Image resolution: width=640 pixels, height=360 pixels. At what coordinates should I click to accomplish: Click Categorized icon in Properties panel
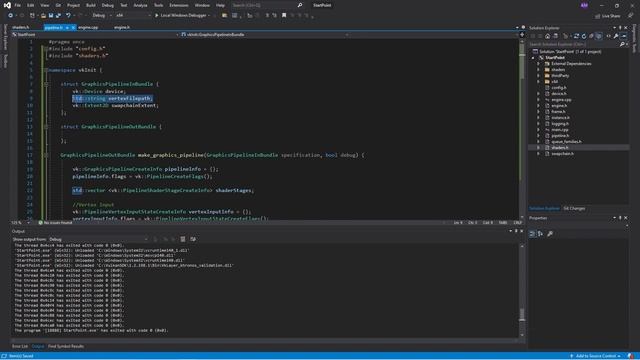coord(532,233)
